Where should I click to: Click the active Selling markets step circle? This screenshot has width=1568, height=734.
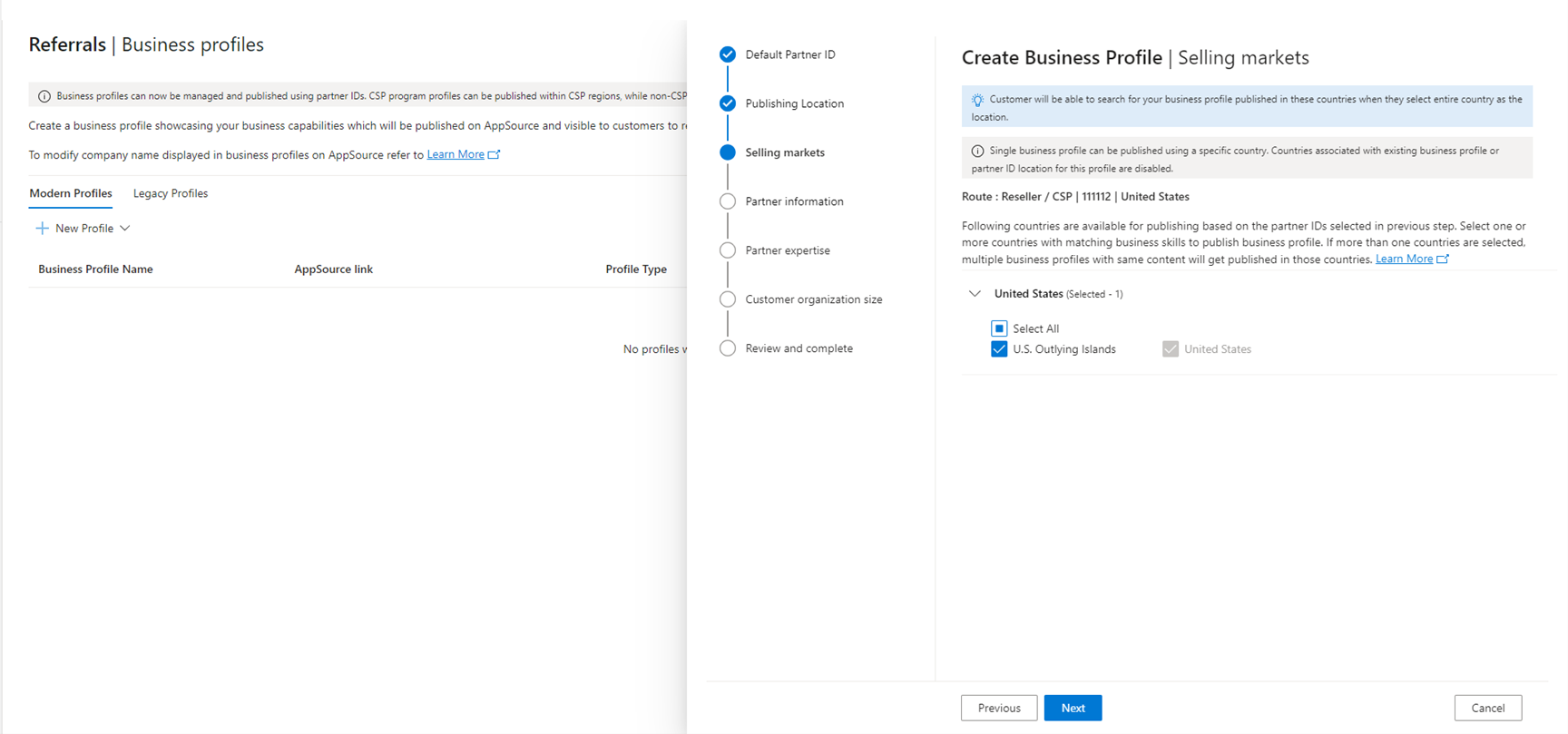pos(728,152)
